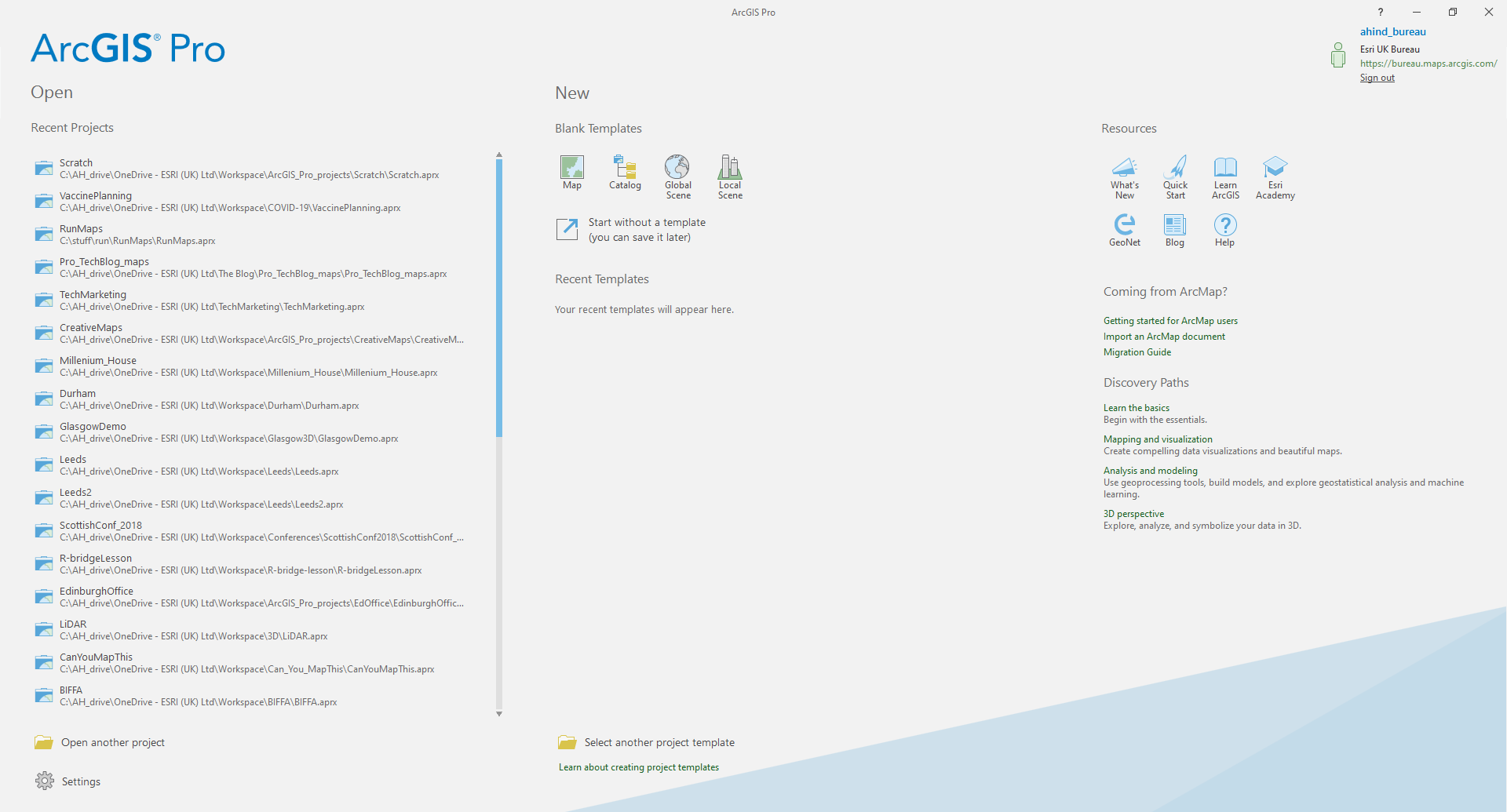Open the Learn ArcGIS resource
Image resolution: width=1507 pixels, height=812 pixels.
(1225, 177)
